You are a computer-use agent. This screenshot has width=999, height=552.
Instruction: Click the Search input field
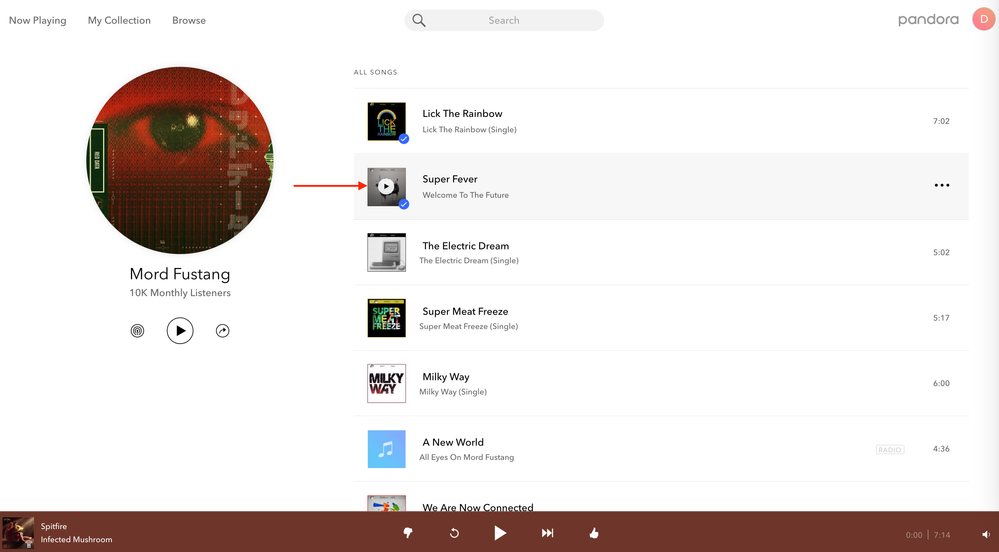point(504,20)
